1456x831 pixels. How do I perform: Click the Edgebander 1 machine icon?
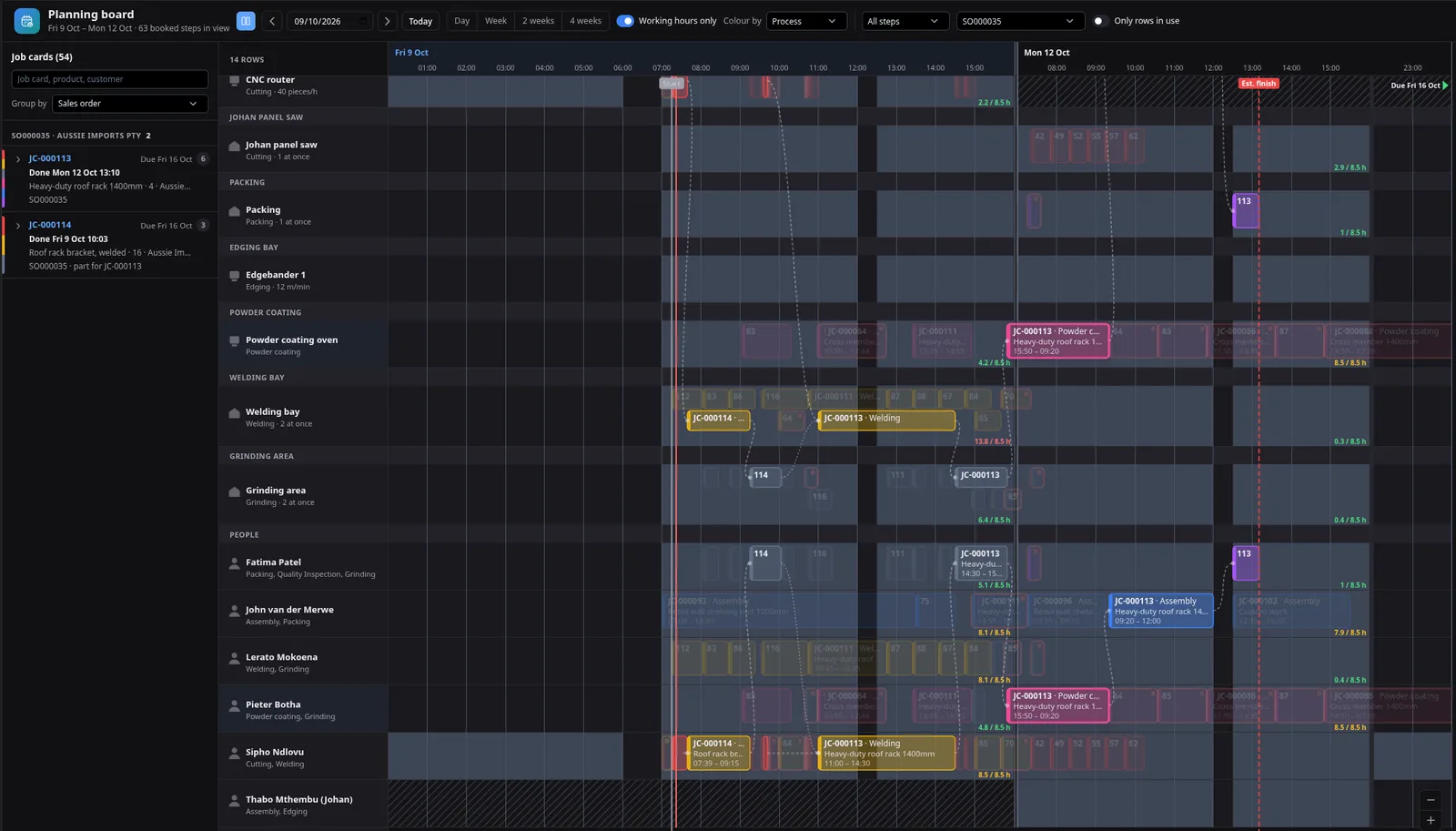click(x=234, y=276)
